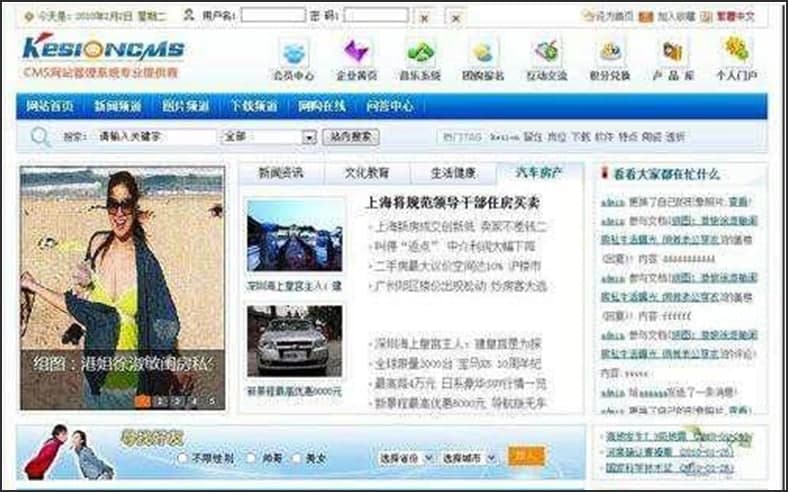The image size is (788, 492).
Task: Select the 美女 radio button
Action: pos(297,458)
